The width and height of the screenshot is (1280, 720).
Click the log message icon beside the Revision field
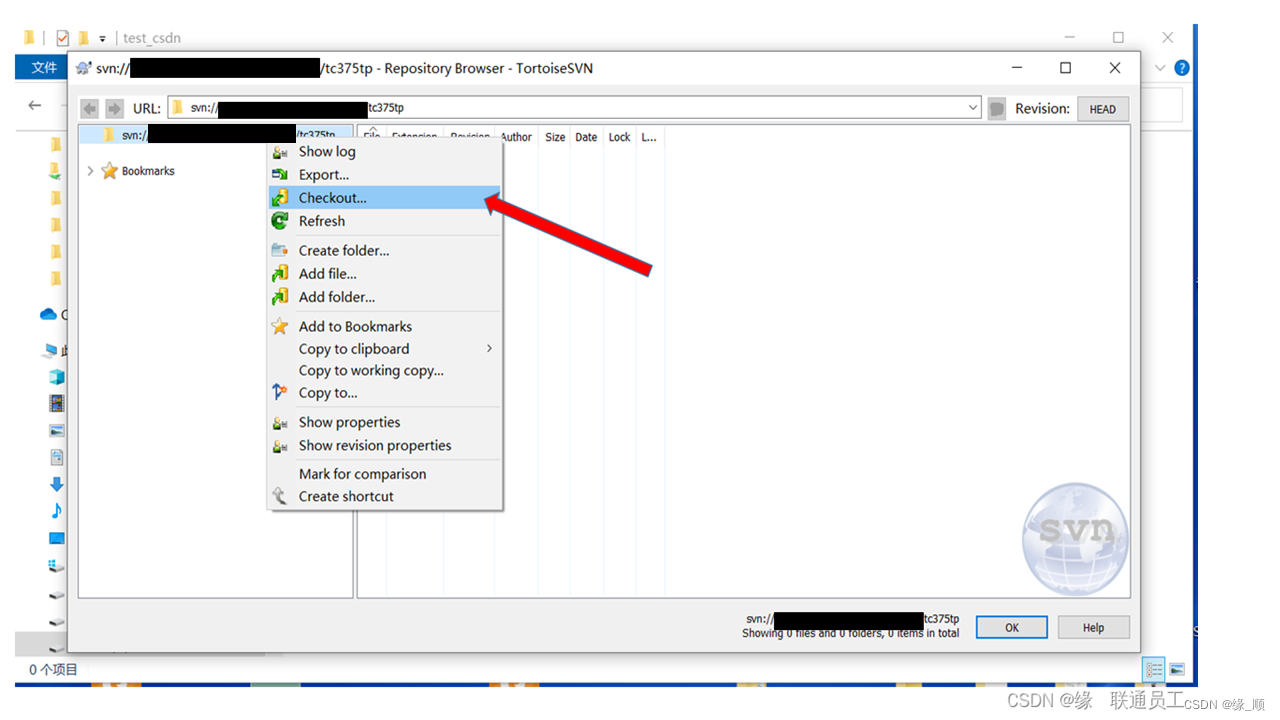pyautogui.click(x=996, y=108)
